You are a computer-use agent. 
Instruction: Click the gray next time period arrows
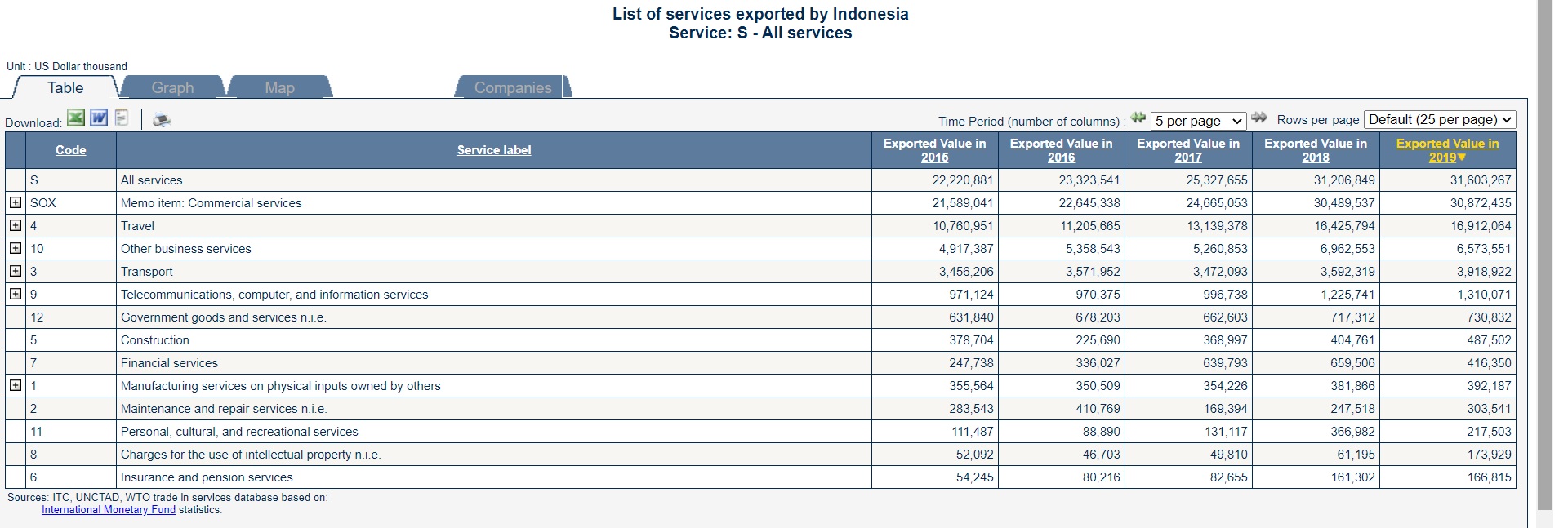point(1259,118)
